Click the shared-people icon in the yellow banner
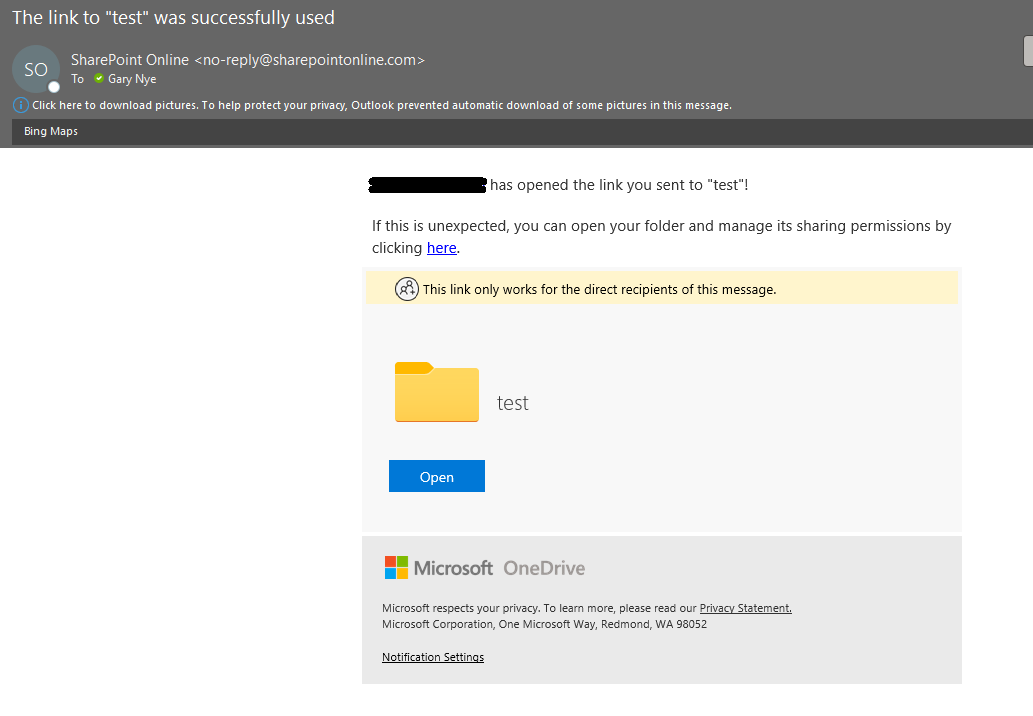1033x716 pixels. [406, 289]
